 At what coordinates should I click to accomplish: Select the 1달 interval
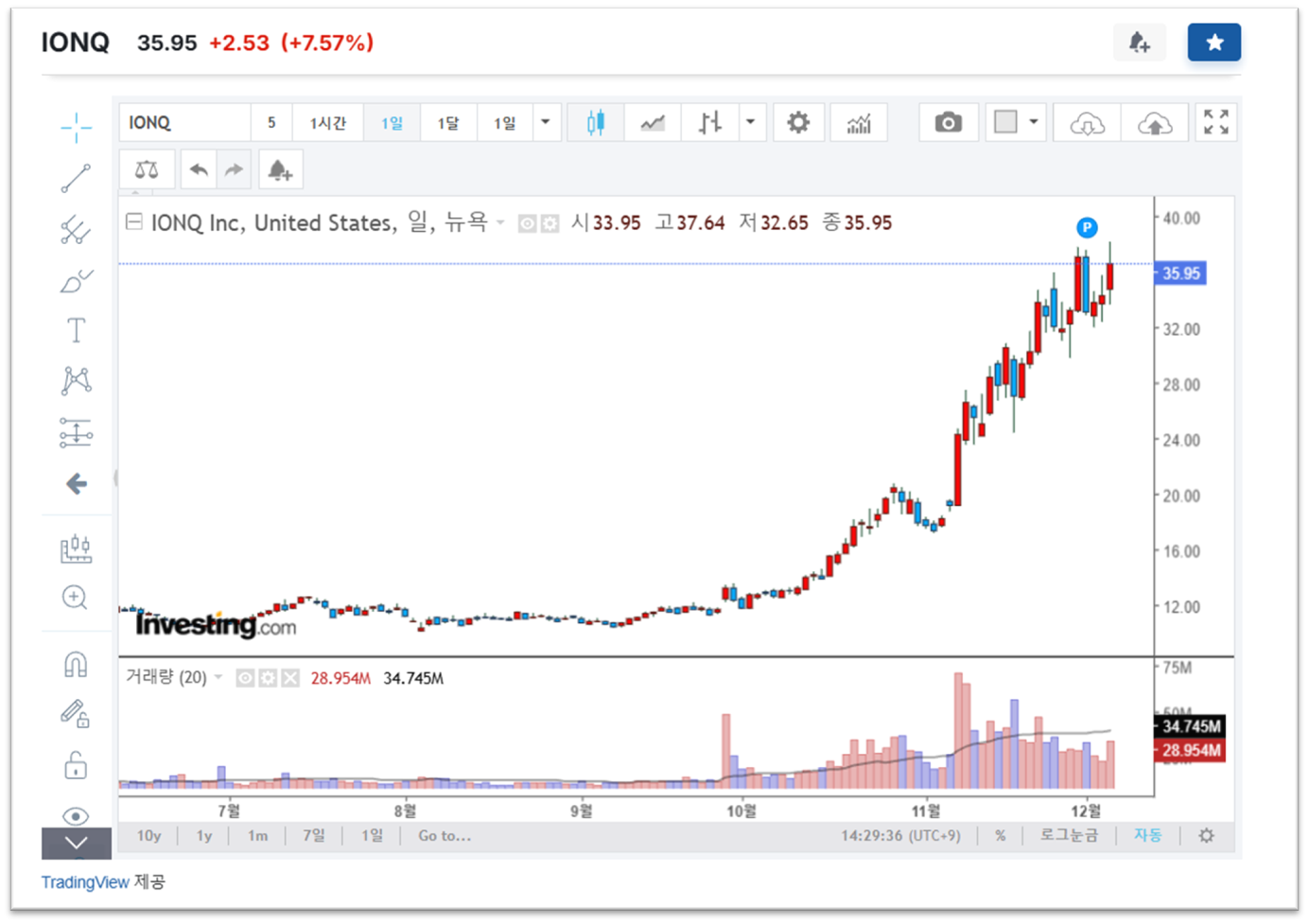[447, 123]
